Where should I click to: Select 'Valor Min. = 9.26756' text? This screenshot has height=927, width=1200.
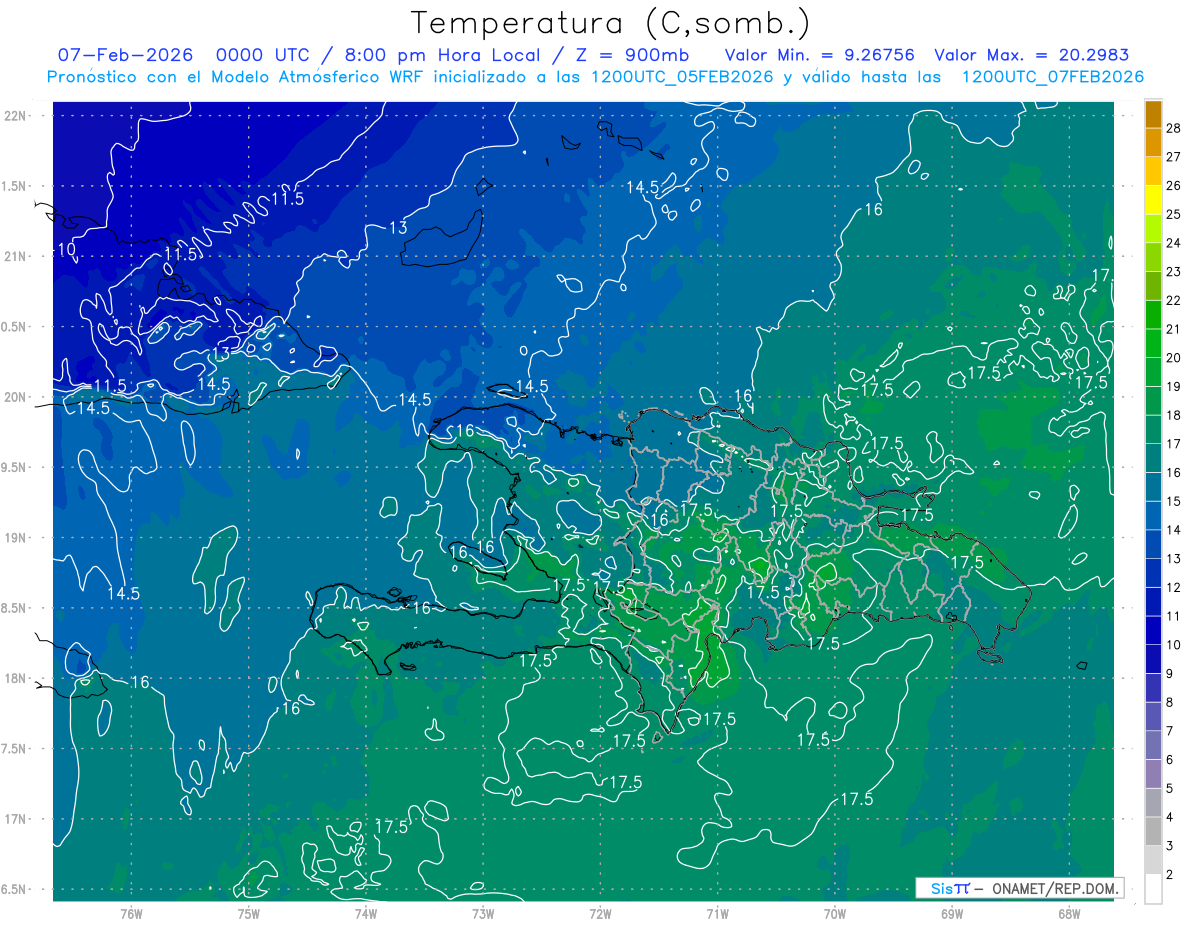pyautogui.click(x=821, y=55)
